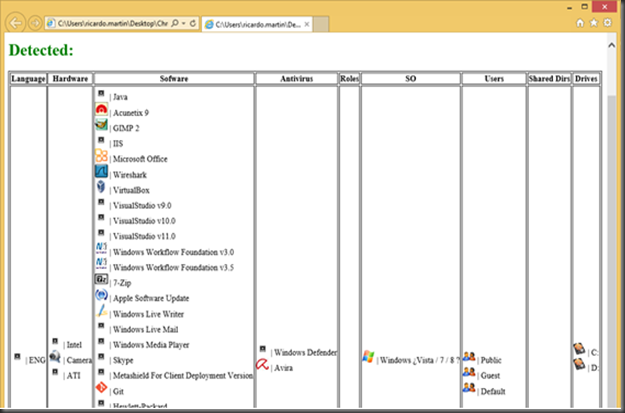Viewport: 625px width, 413px height.
Task: Click the Default user icon
Action: (x=469, y=387)
